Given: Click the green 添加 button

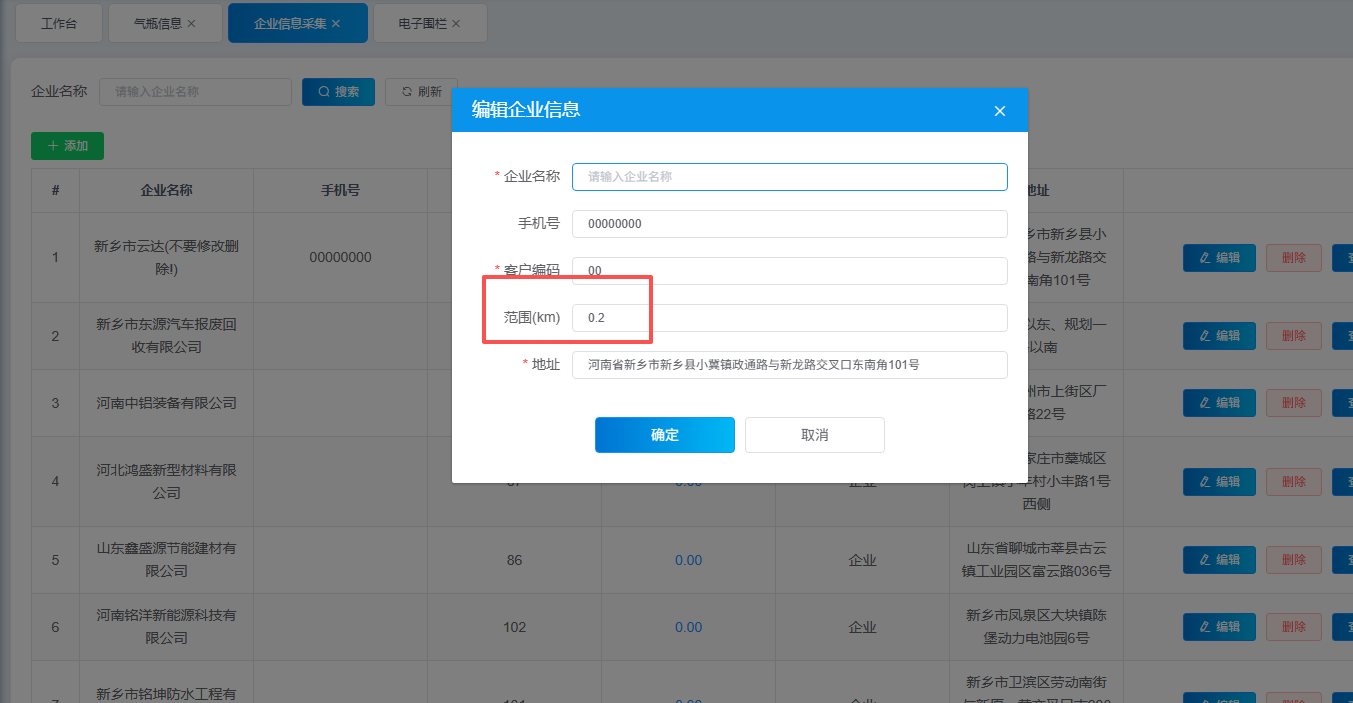Looking at the screenshot, I should coord(67,146).
